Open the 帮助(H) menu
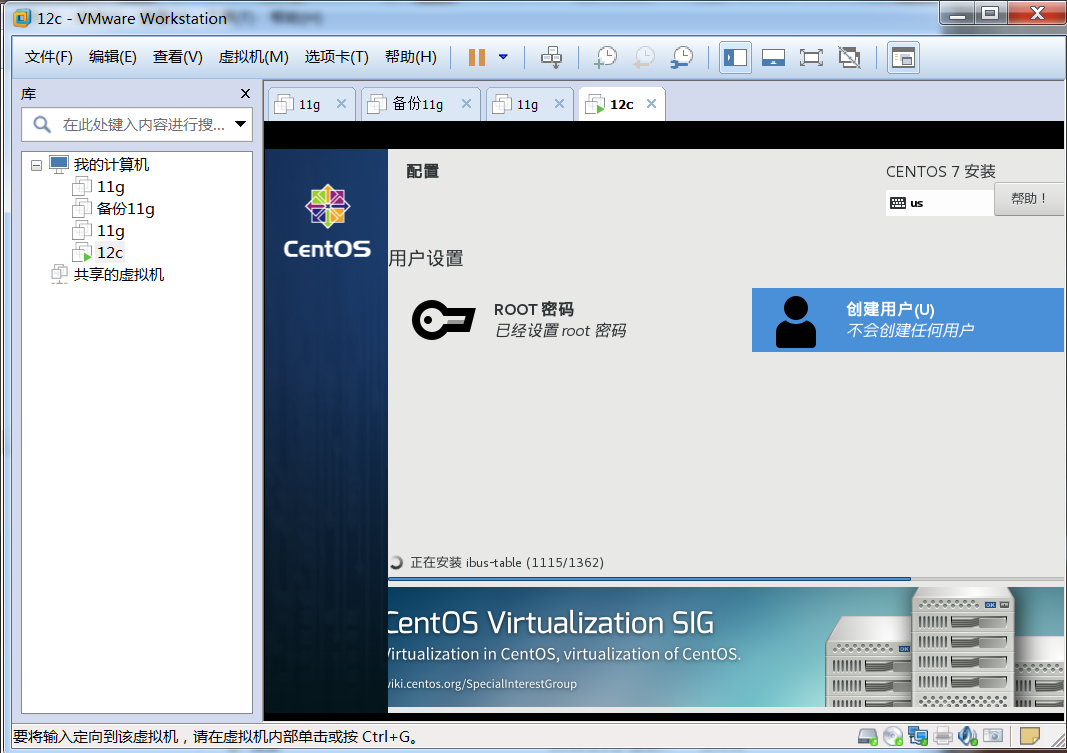Viewport: 1067px width, 753px height. click(x=410, y=56)
